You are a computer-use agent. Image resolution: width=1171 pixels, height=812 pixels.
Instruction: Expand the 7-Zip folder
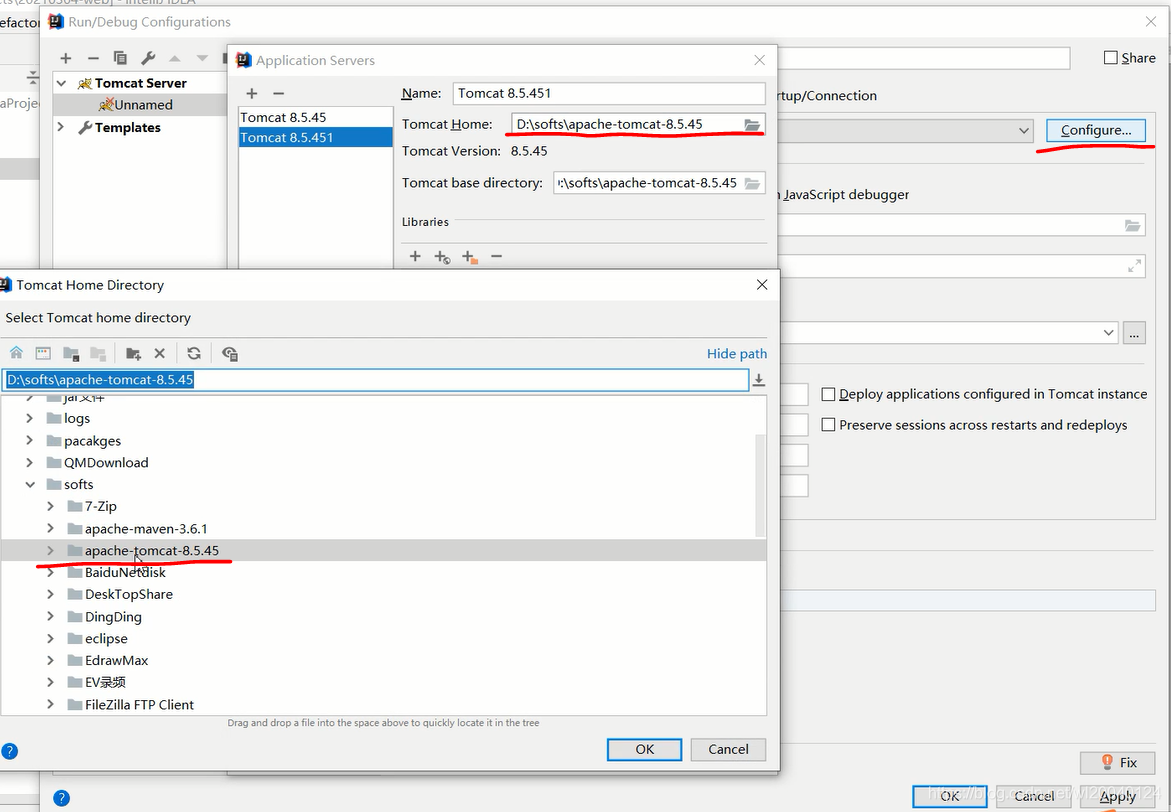point(50,506)
